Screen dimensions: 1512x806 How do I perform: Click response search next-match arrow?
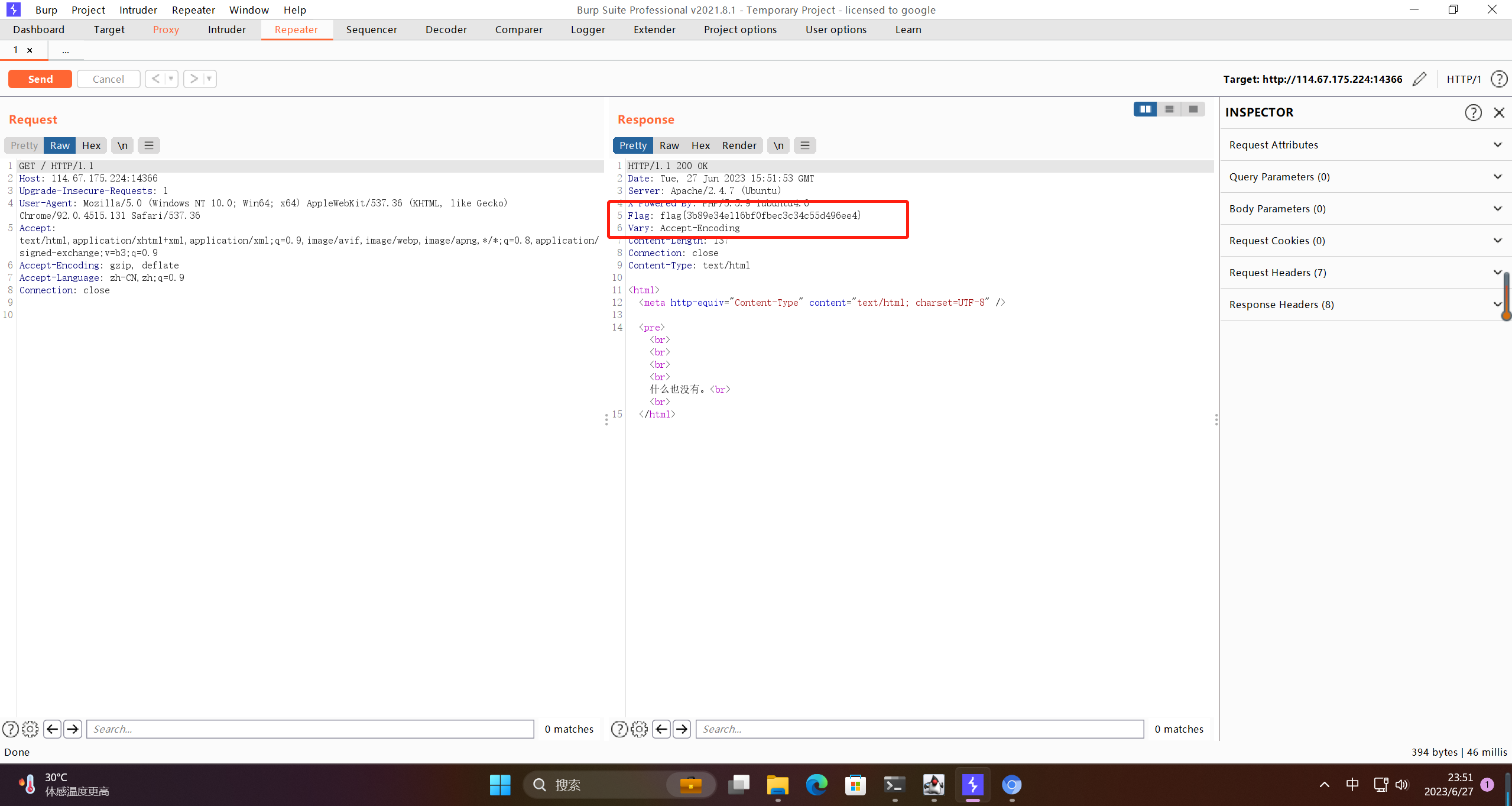click(x=682, y=729)
